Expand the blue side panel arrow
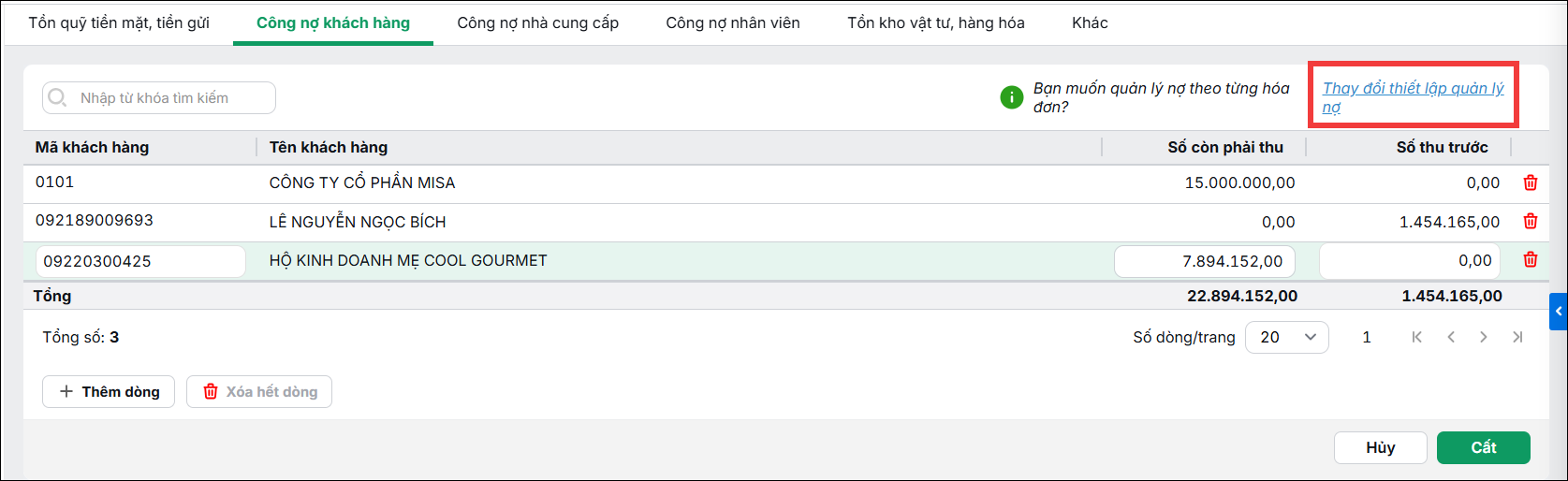The image size is (1568, 481). [x=1559, y=312]
